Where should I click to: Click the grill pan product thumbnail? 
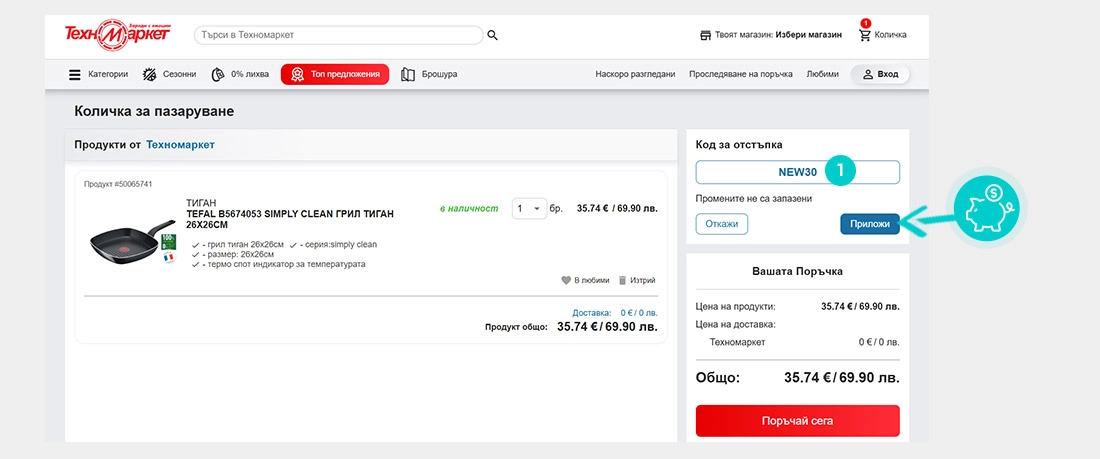coord(133,241)
